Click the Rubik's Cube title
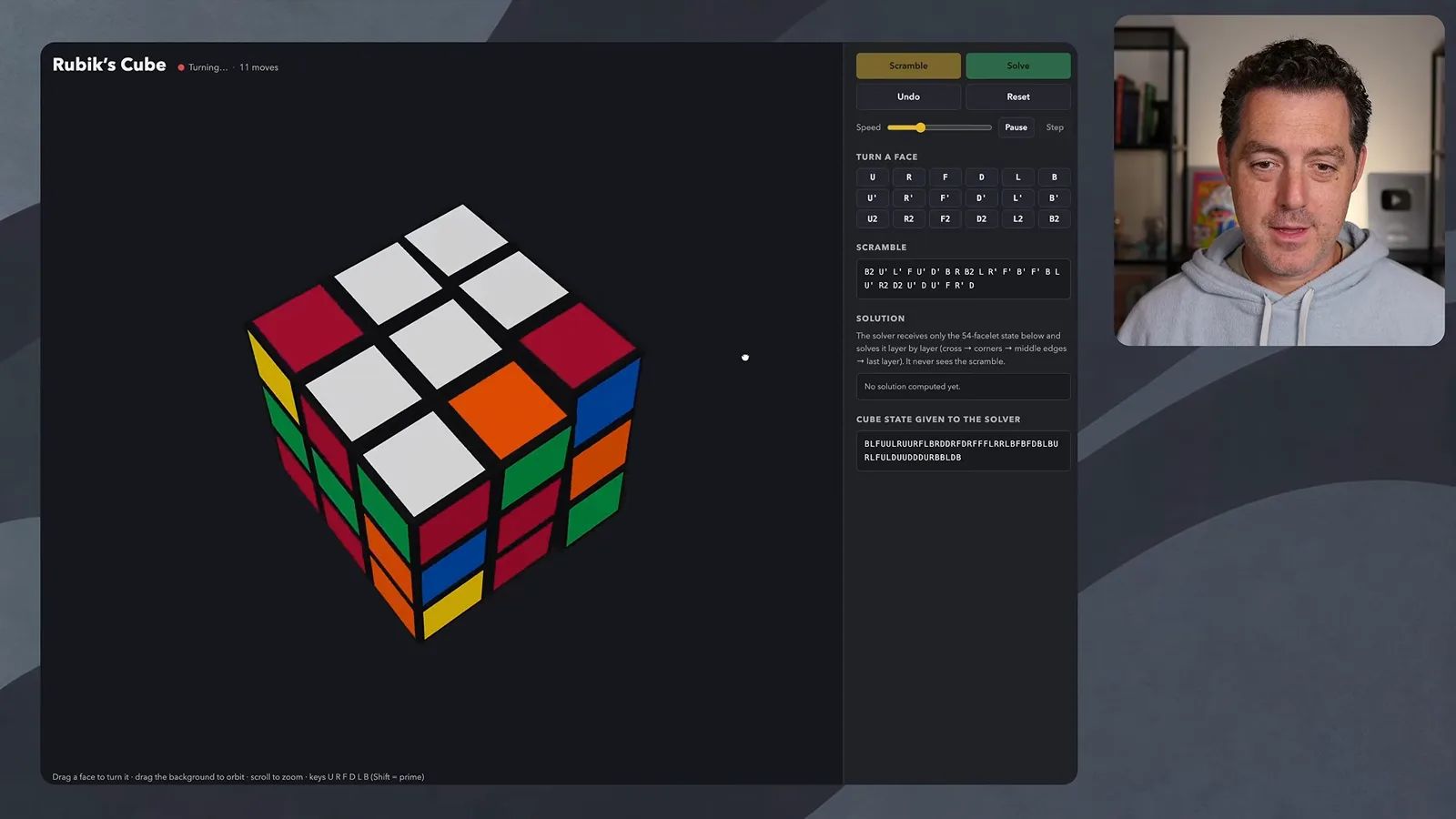This screenshot has width=1456, height=819. pyautogui.click(x=109, y=65)
